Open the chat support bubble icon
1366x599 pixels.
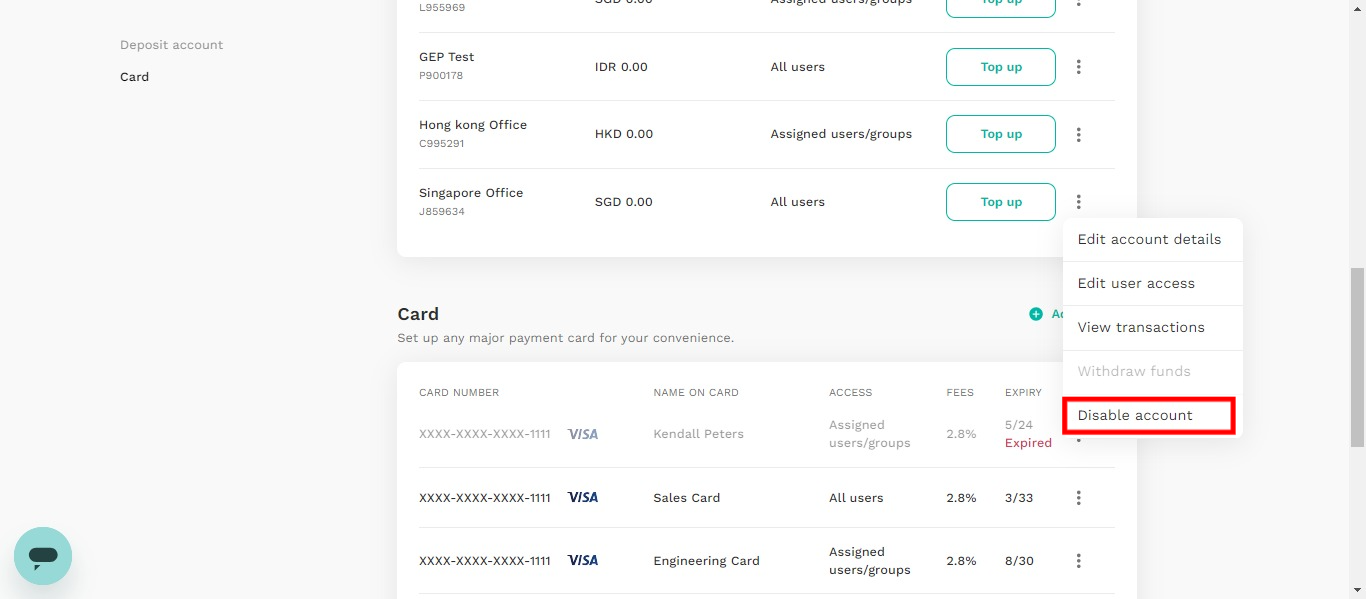(x=43, y=556)
